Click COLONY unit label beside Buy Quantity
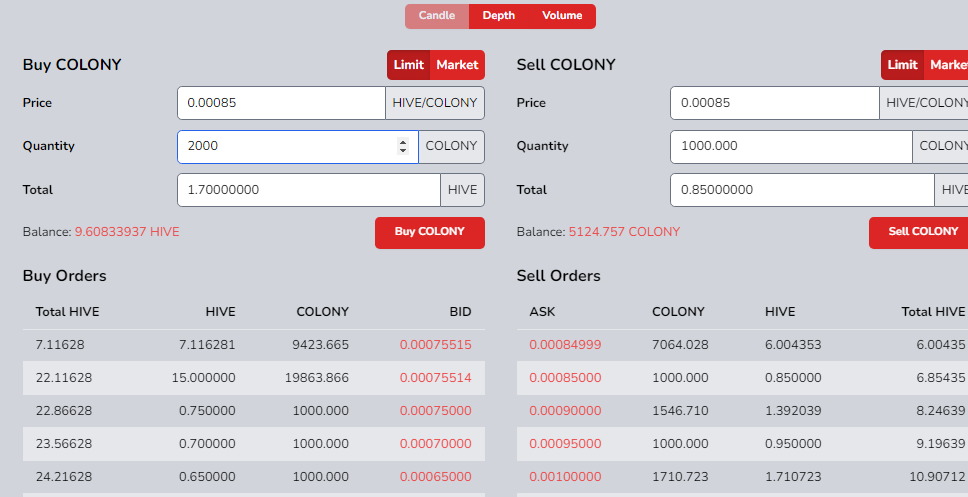 (452, 146)
